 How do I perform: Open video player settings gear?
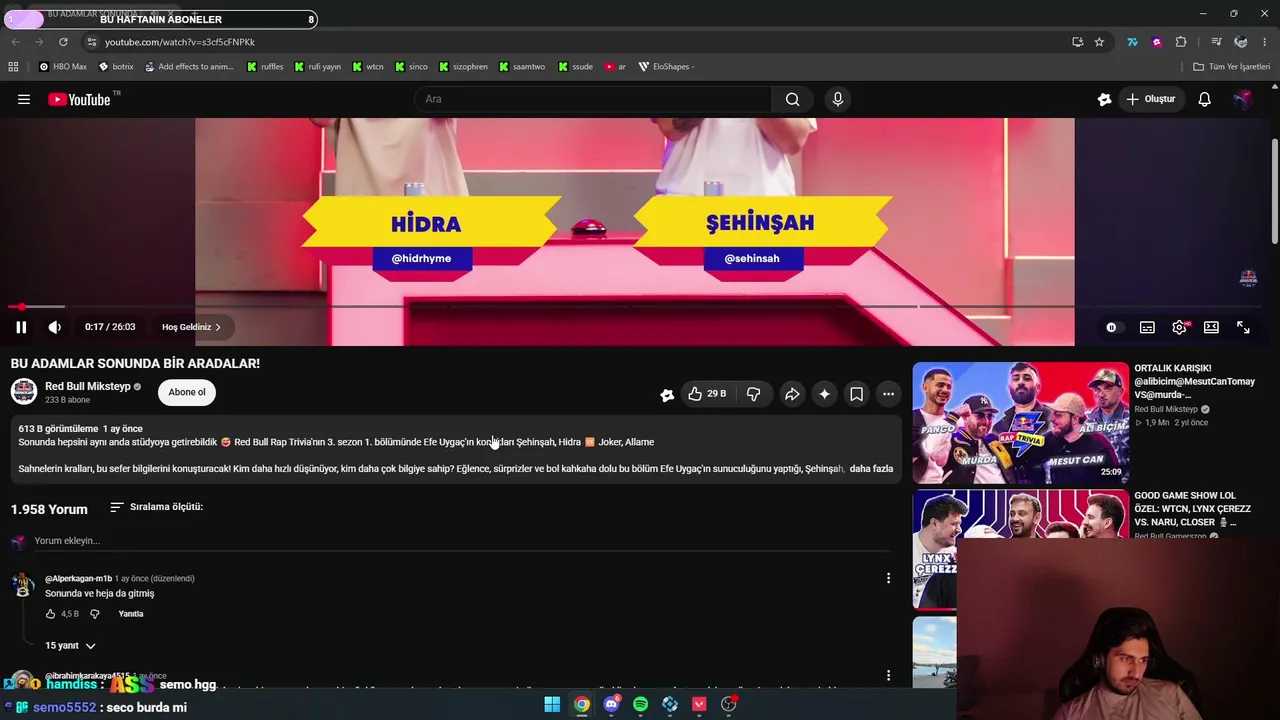tap(1180, 327)
